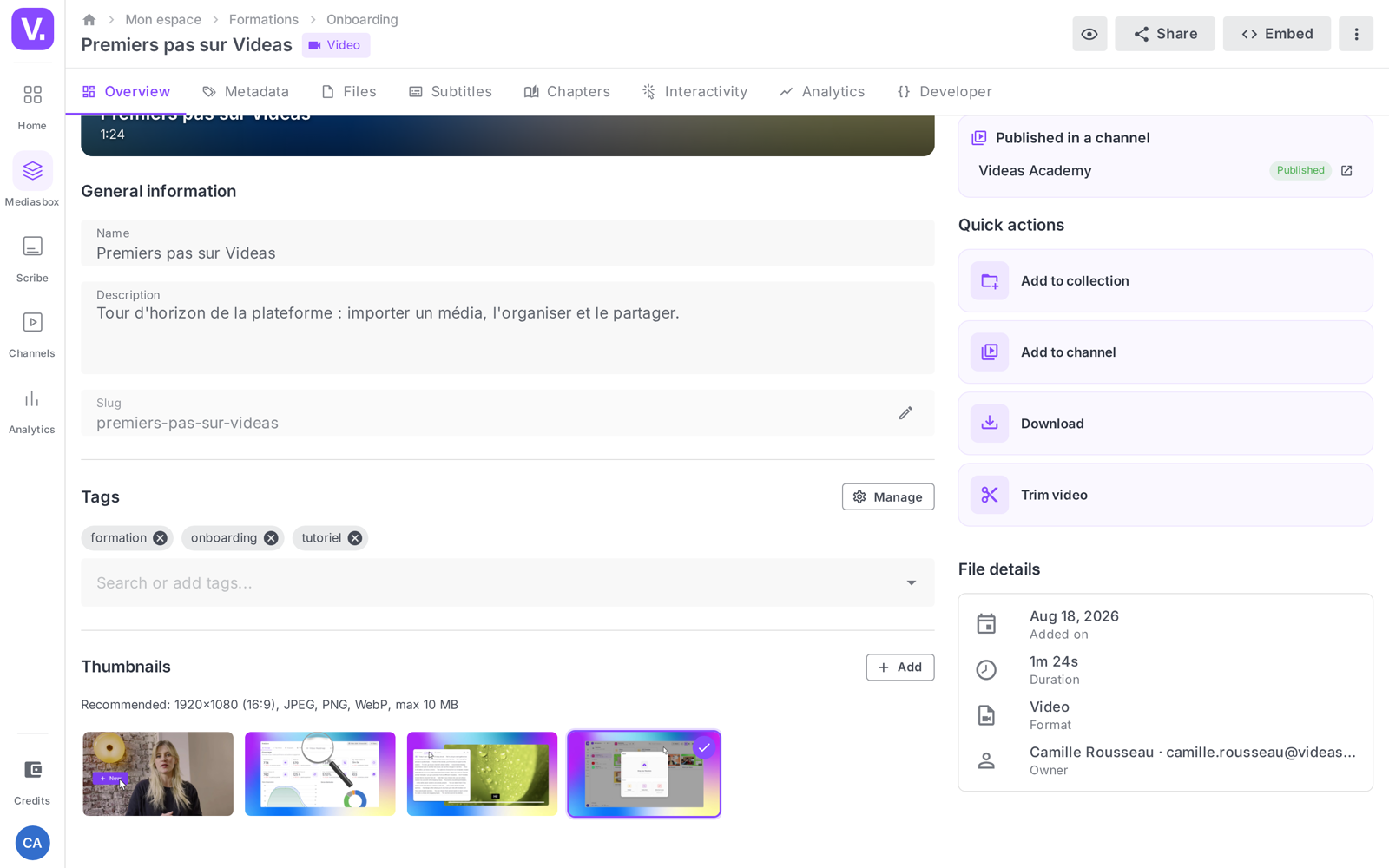Click the Embed button

(1277, 34)
